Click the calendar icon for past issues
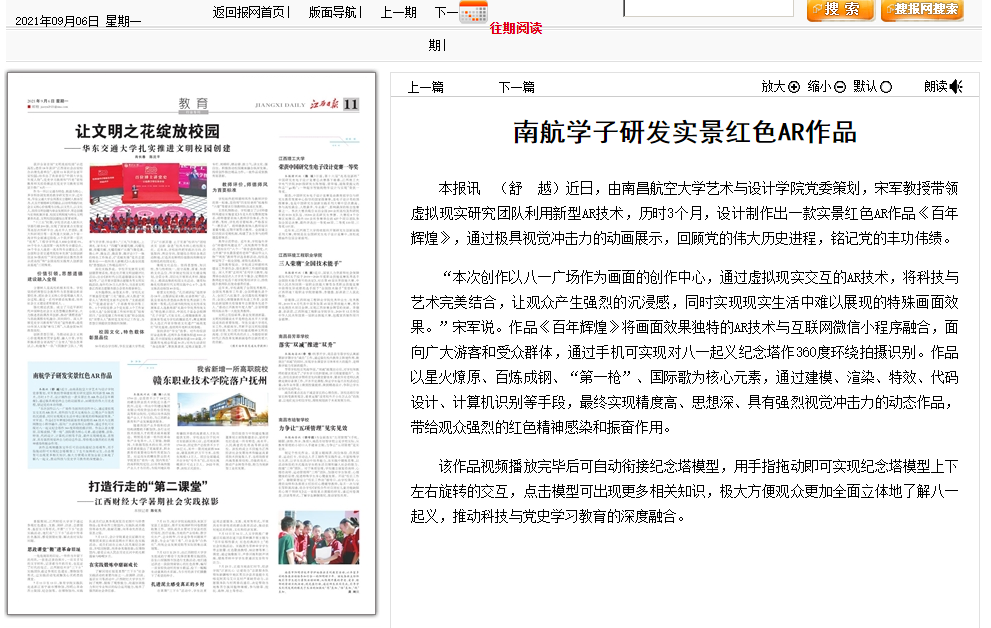This screenshot has height=628, width=991. coord(473,14)
